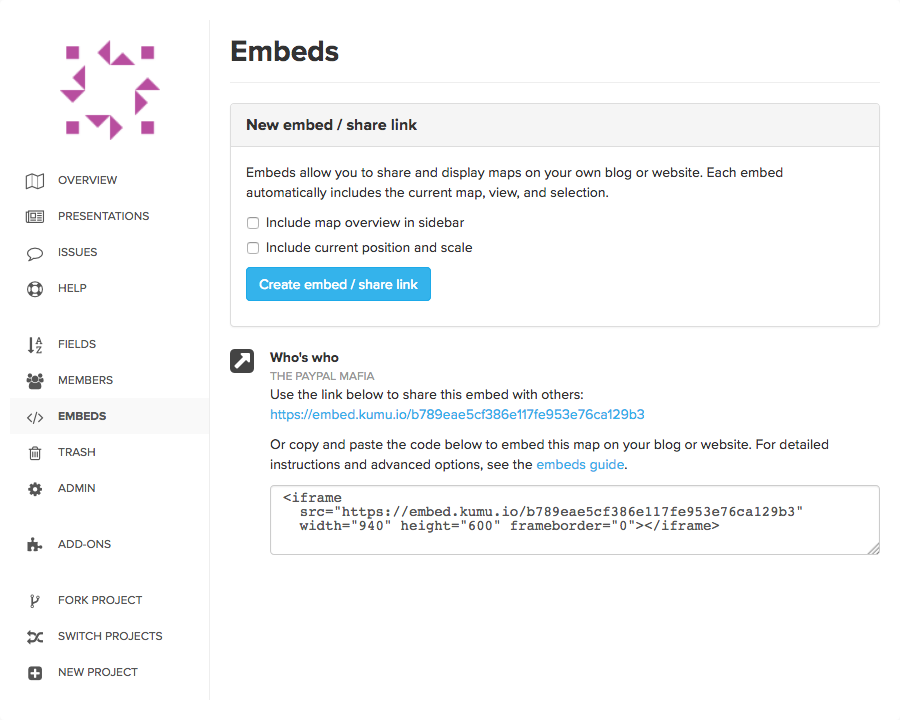The height and width of the screenshot is (720, 900).
Task: Click the Switch Projects arrows icon
Action: (x=34, y=636)
